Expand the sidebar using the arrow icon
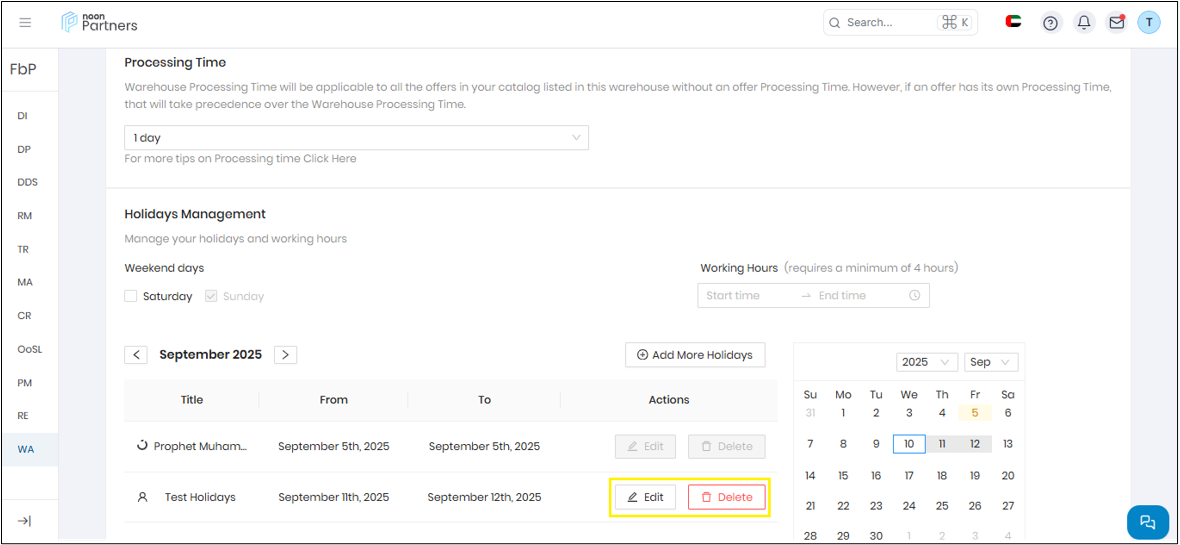 click(x=25, y=521)
